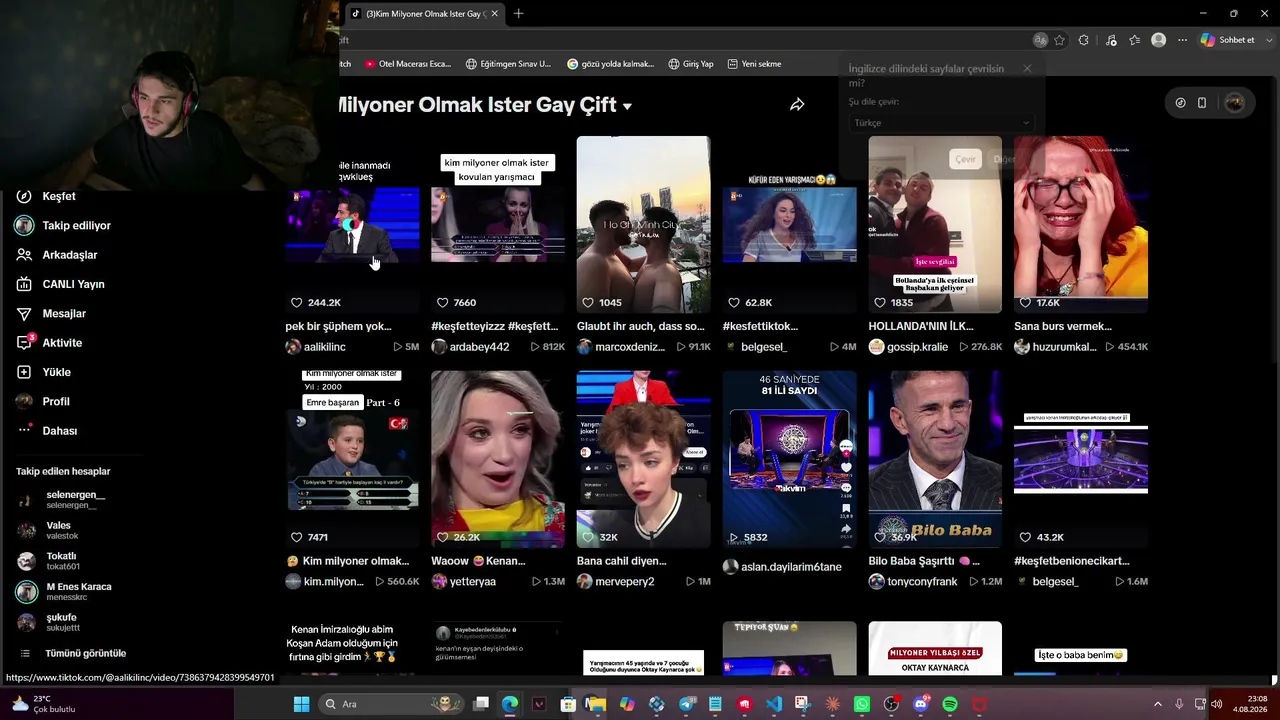
Task: Open gossip.kralie creator profile link
Action: 908,347
